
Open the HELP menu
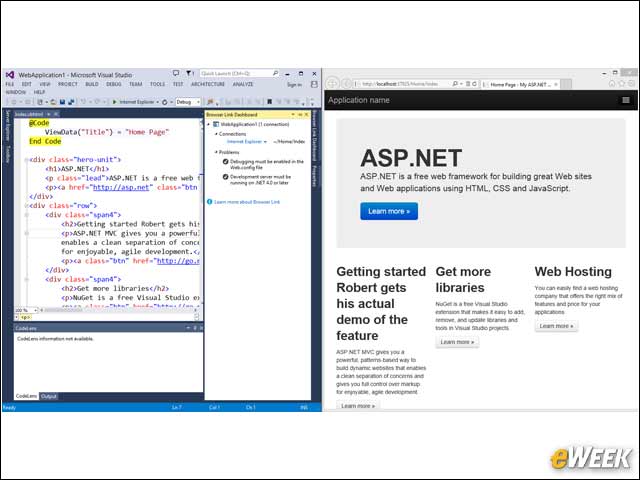[39, 92]
